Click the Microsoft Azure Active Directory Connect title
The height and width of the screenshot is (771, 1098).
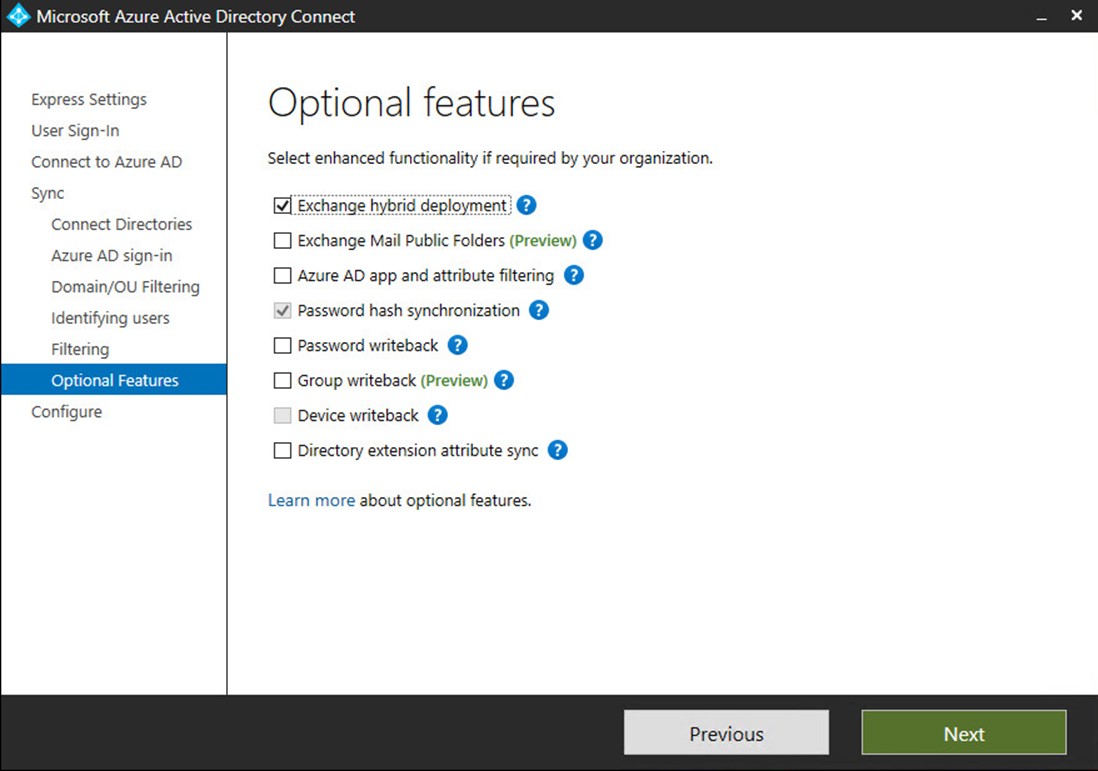[195, 16]
